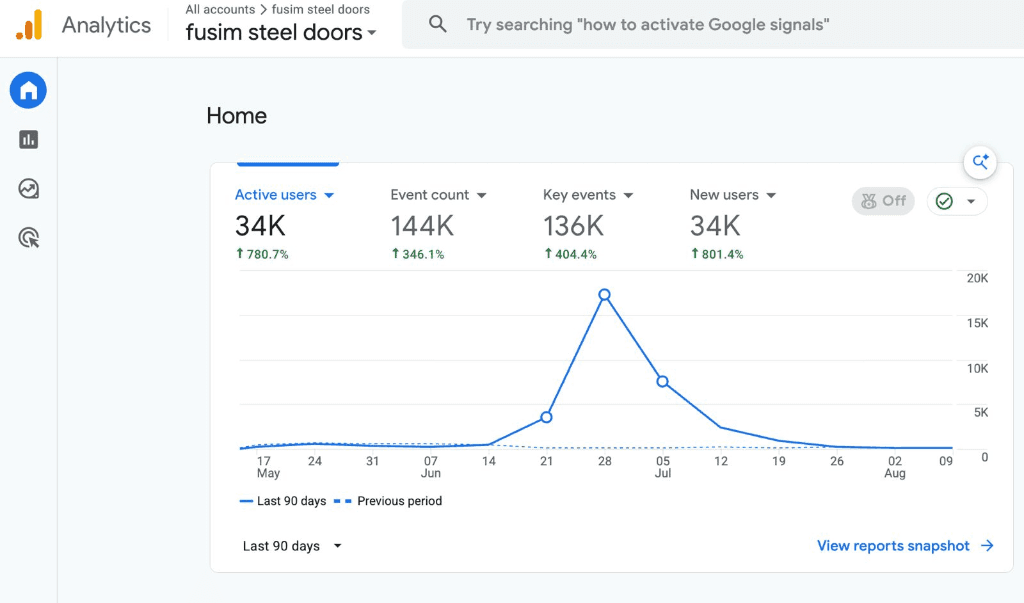Click the 404.4% change value

[x=570, y=254]
